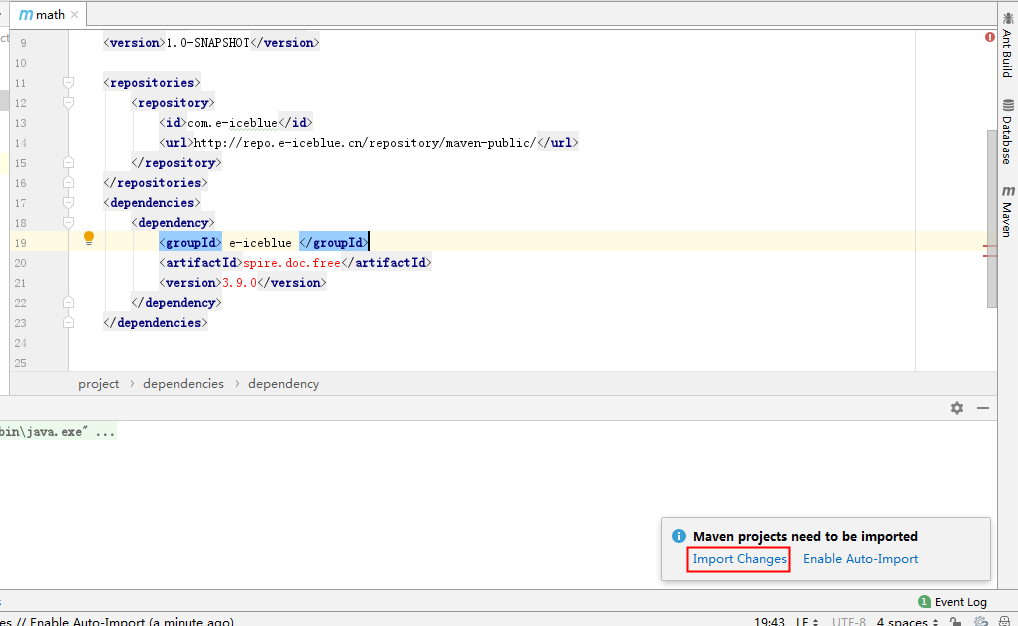Open the Event Log
The image size is (1018, 626).
click(952, 602)
